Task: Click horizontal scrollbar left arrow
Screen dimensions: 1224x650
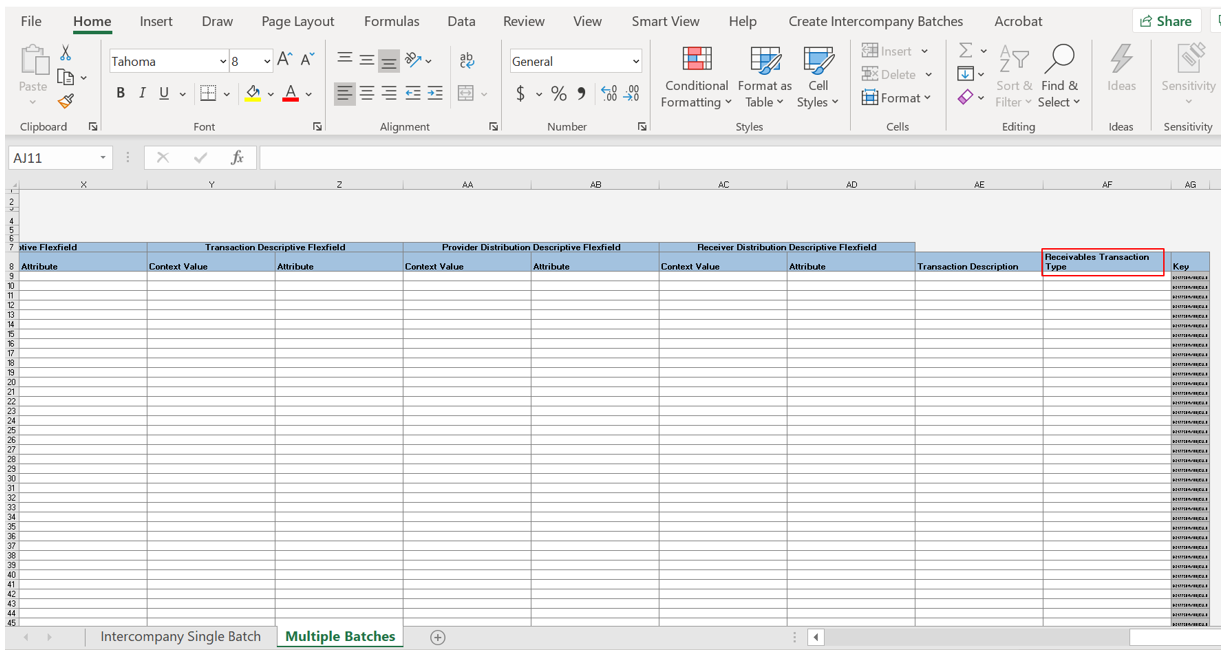Action: point(816,637)
